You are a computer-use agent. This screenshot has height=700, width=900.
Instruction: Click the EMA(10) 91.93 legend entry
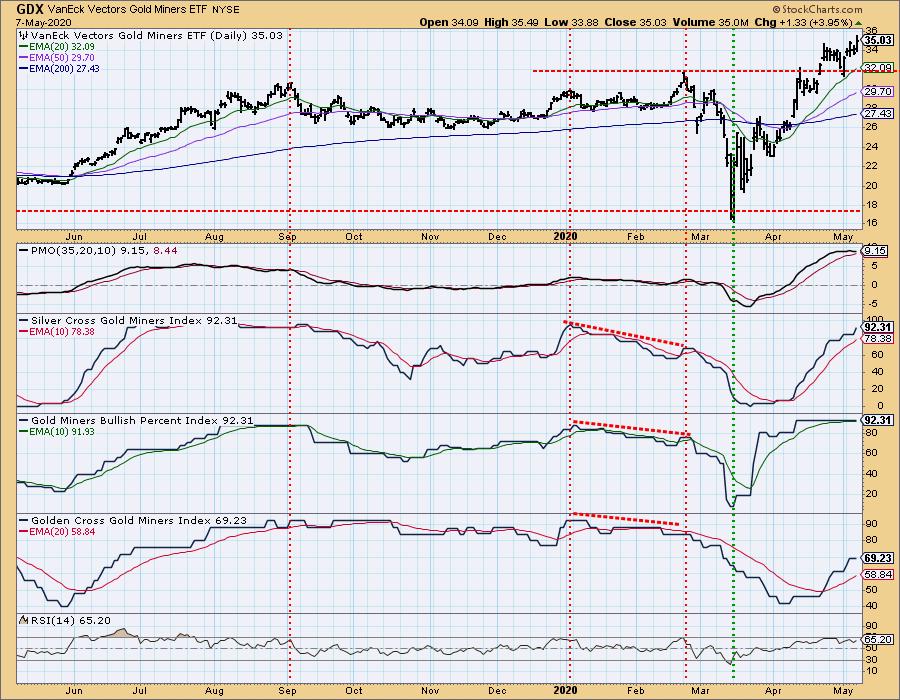coord(57,431)
